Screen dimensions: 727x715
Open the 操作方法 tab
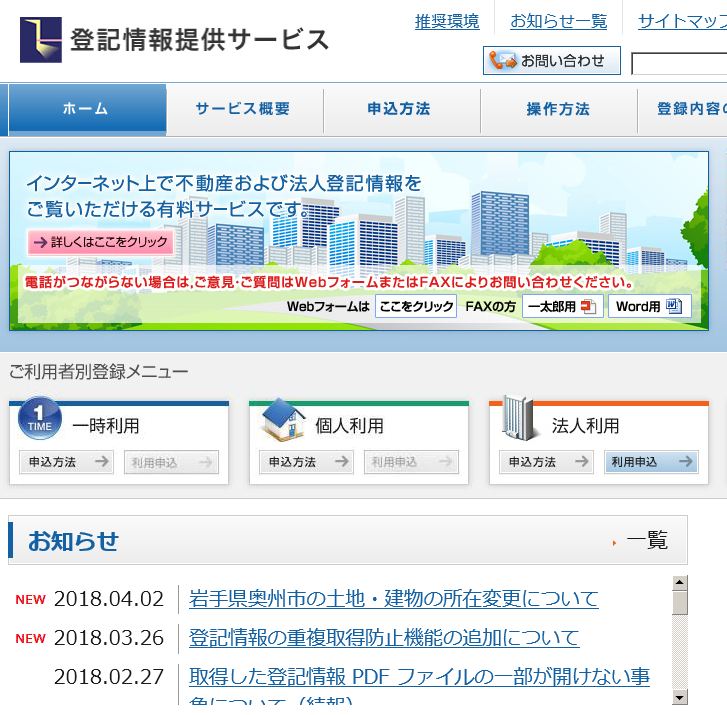point(558,109)
